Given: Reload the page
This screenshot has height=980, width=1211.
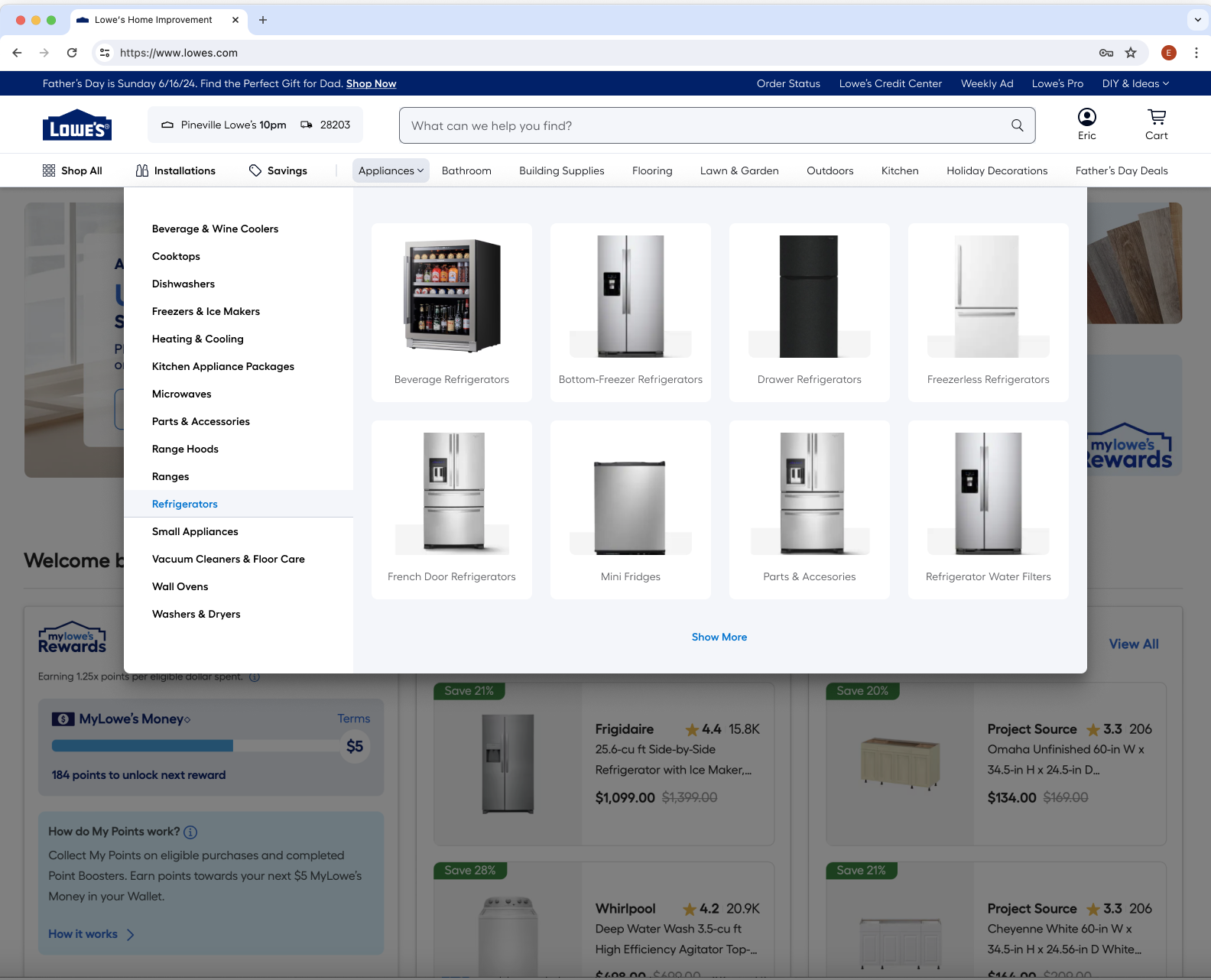Looking at the screenshot, I should pyautogui.click(x=72, y=53).
